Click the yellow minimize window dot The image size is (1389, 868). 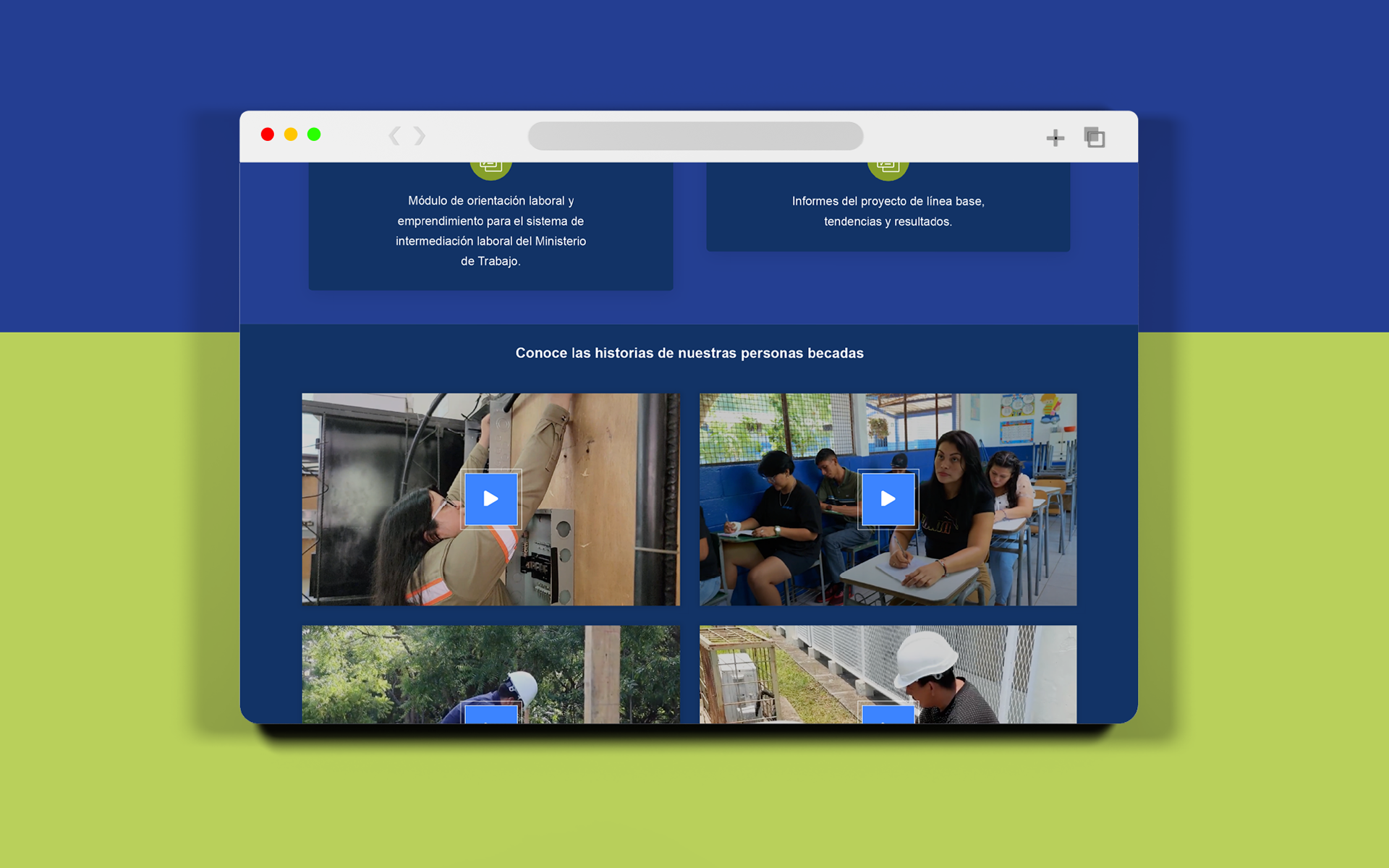pyautogui.click(x=291, y=135)
